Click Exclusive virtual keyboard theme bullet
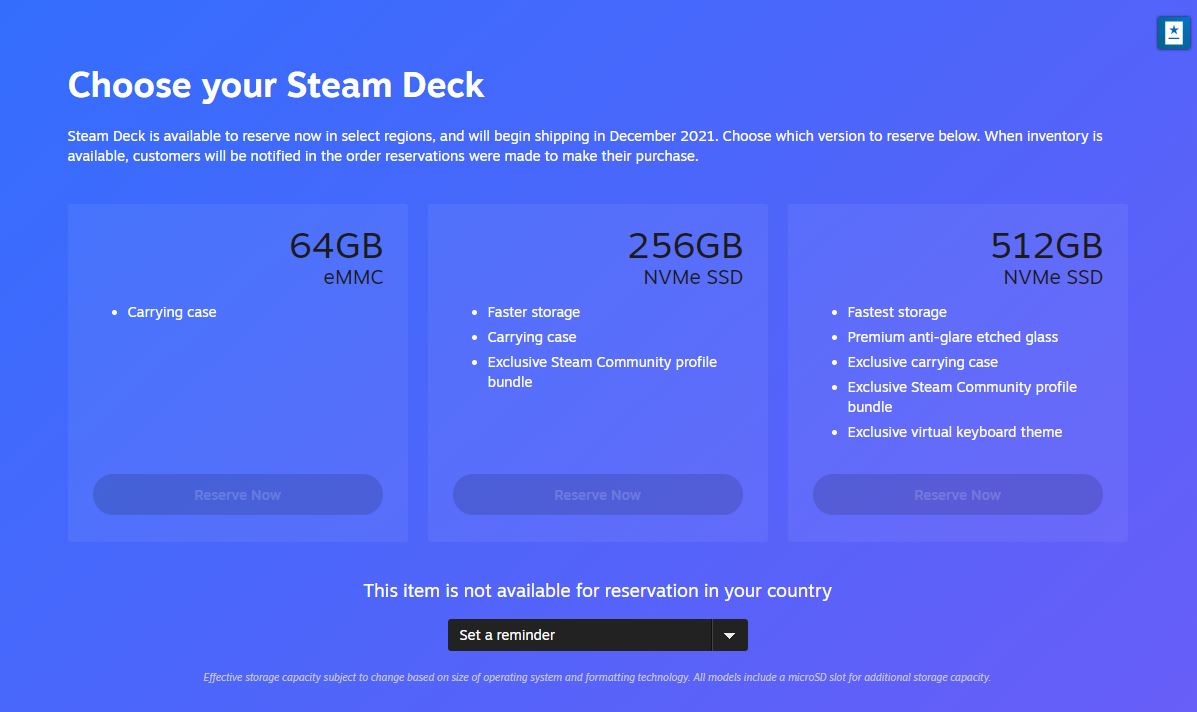The width and height of the screenshot is (1197, 712). tap(954, 432)
